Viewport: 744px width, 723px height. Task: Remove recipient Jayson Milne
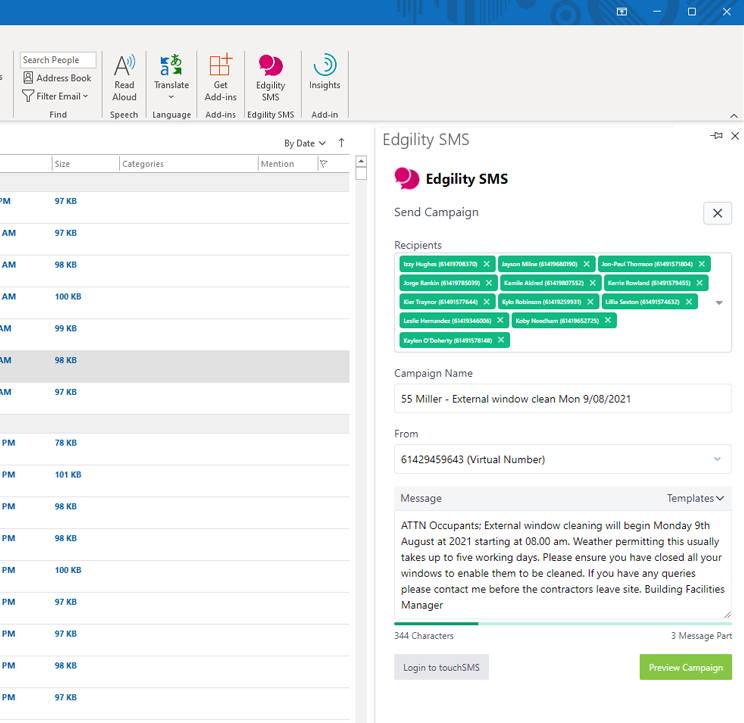[x=586, y=264]
